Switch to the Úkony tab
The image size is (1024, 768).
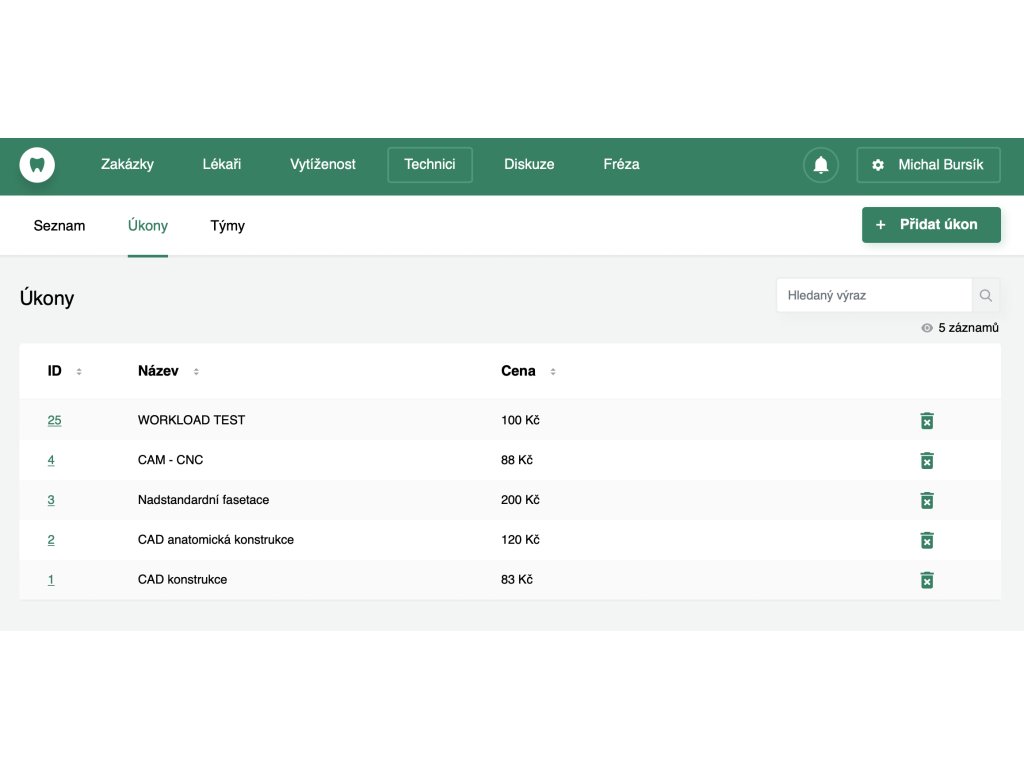(148, 226)
